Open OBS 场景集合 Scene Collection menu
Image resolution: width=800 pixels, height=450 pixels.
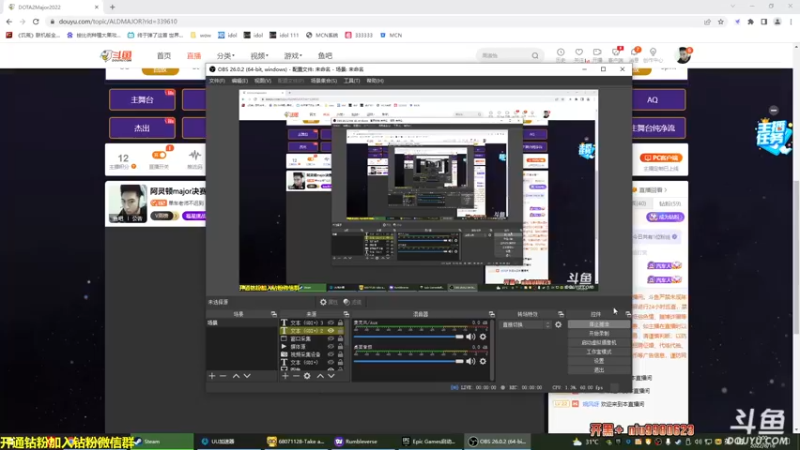[x=323, y=81]
